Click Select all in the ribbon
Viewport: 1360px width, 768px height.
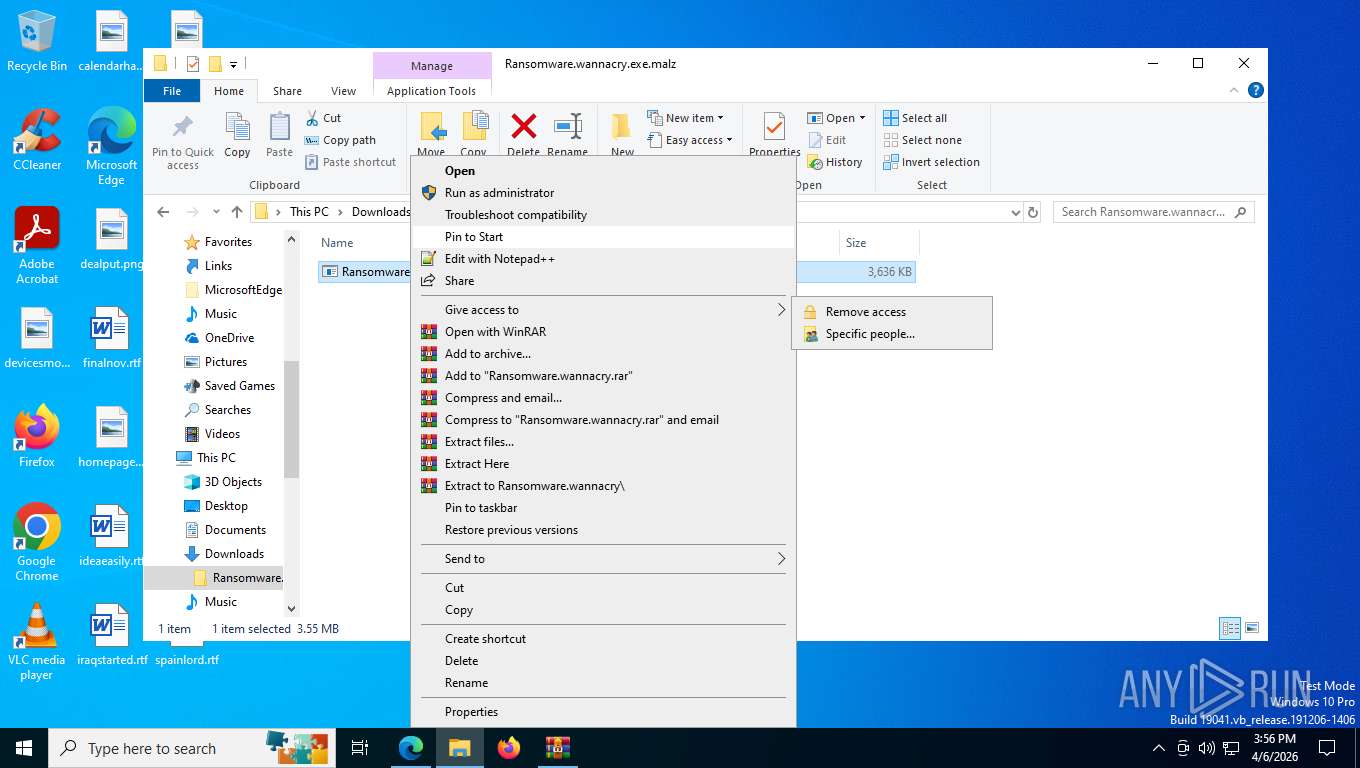[915, 118]
